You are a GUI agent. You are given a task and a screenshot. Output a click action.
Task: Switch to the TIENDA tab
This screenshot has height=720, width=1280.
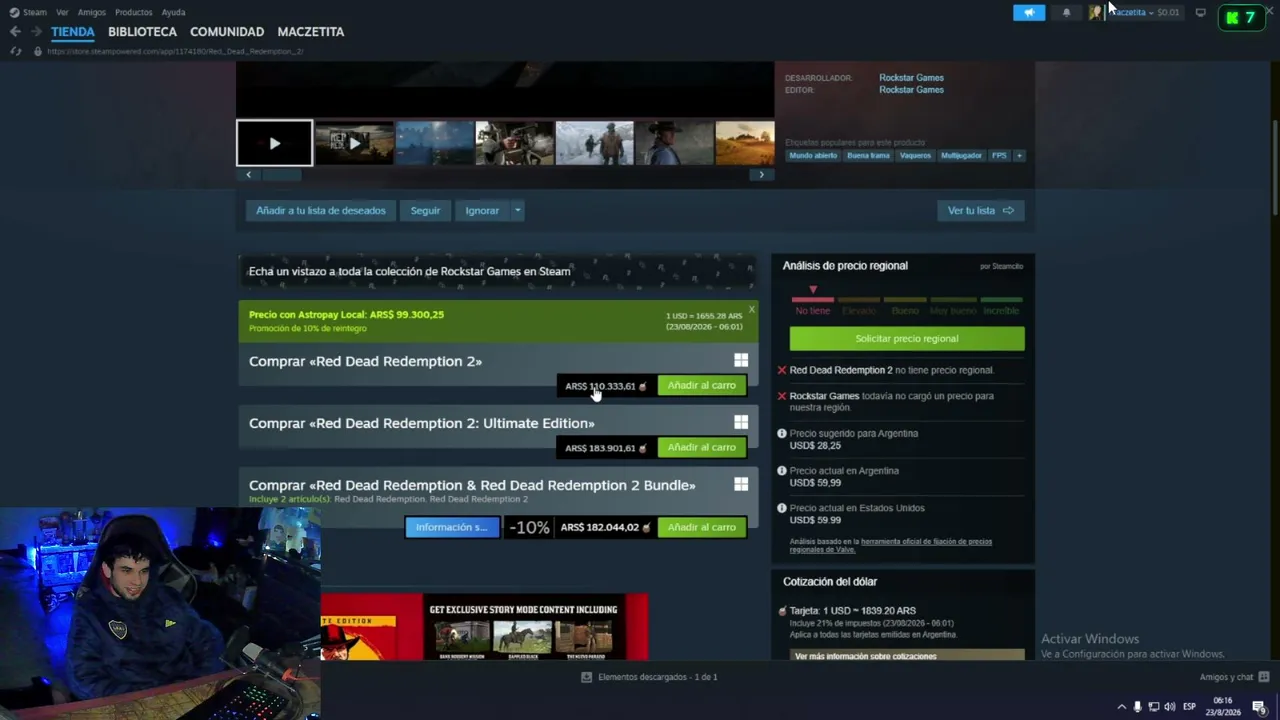click(73, 32)
